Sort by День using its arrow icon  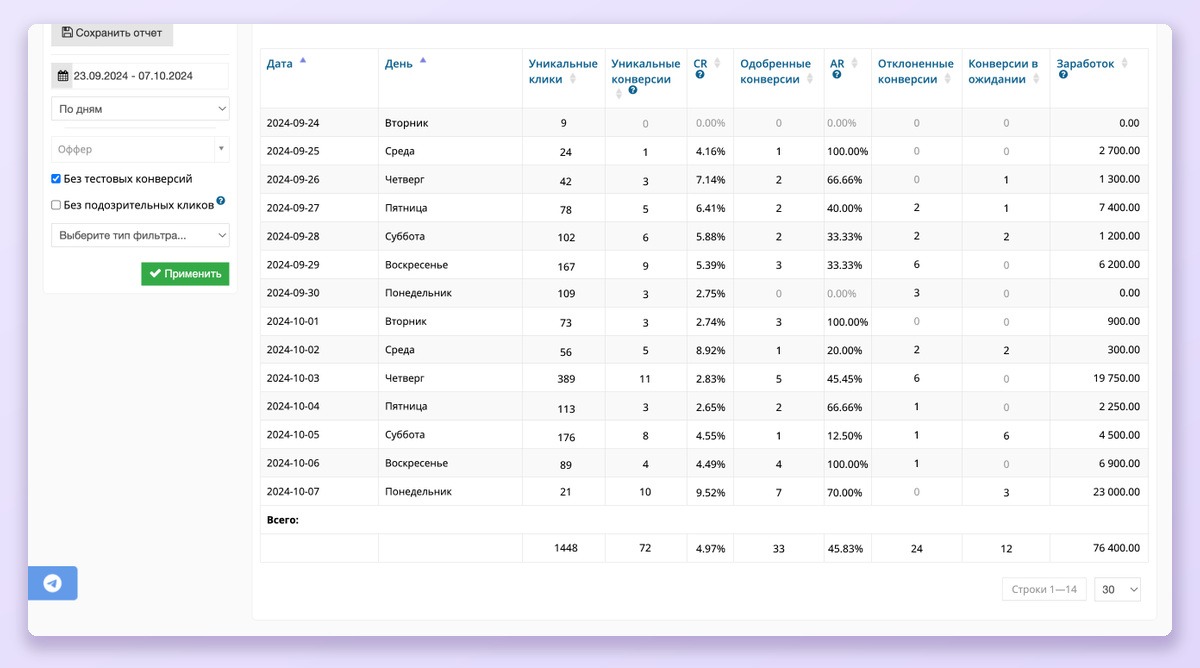point(423,60)
